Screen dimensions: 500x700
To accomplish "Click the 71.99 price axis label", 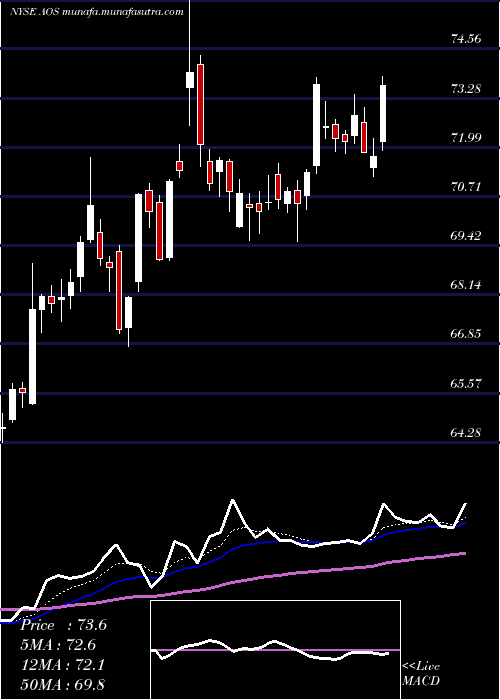I will [466, 138].
